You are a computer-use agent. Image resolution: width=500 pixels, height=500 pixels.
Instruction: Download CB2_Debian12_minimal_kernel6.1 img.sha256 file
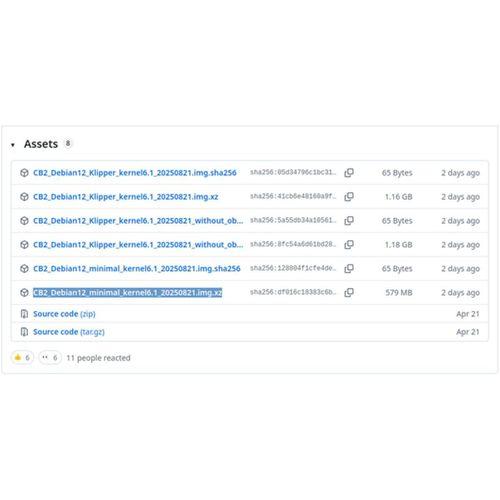tap(137, 269)
